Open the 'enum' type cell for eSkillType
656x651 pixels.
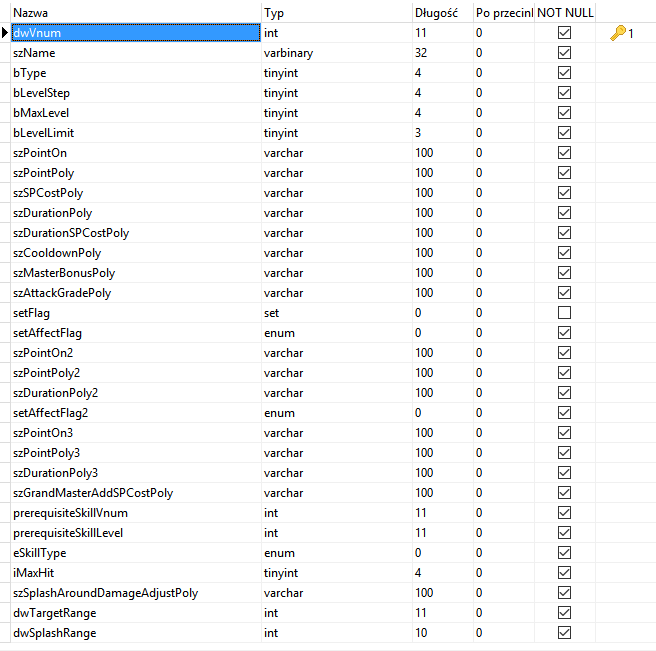(x=337, y=553)
